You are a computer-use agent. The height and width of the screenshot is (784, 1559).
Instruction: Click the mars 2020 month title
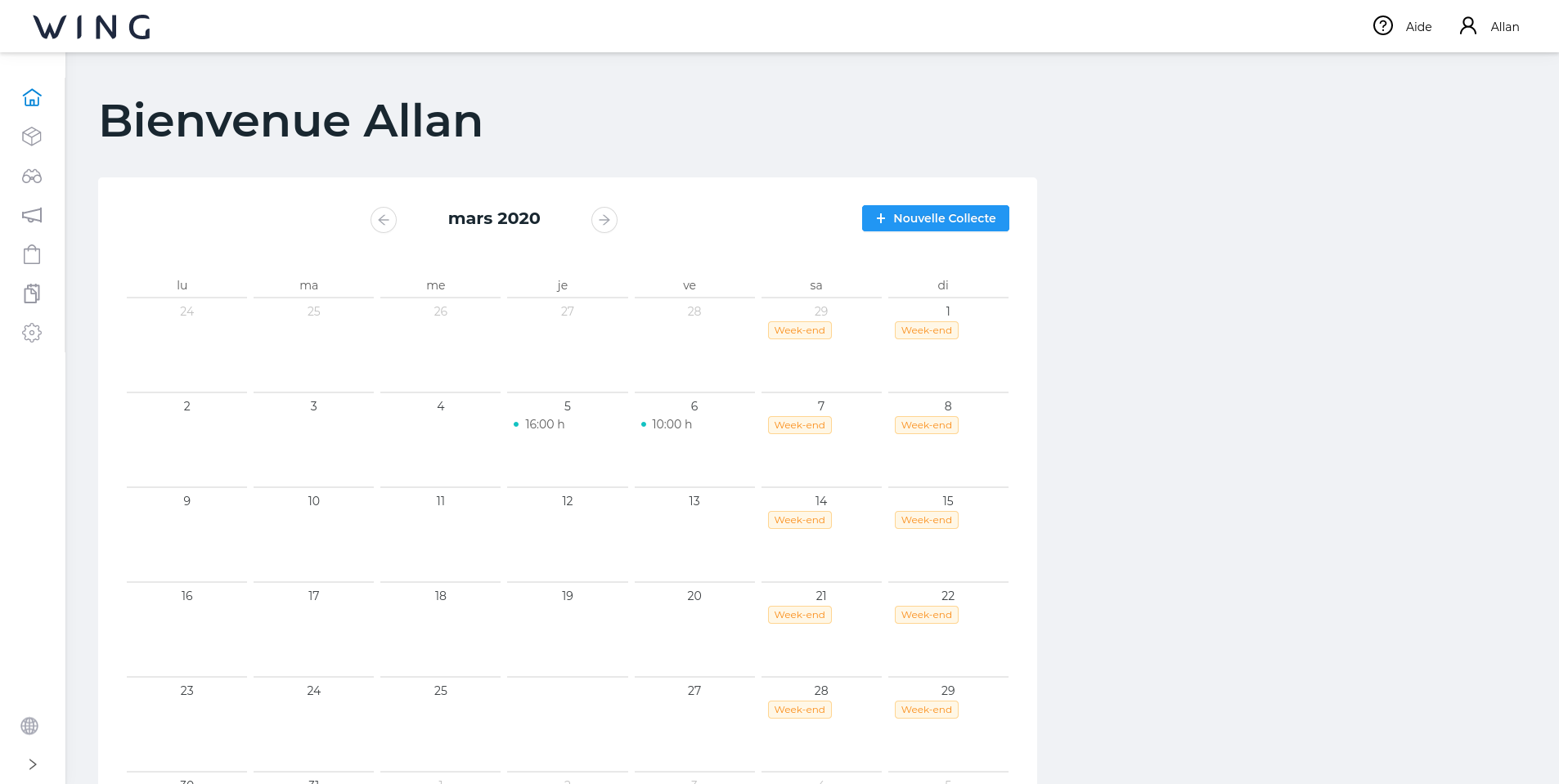click(494, 218)
